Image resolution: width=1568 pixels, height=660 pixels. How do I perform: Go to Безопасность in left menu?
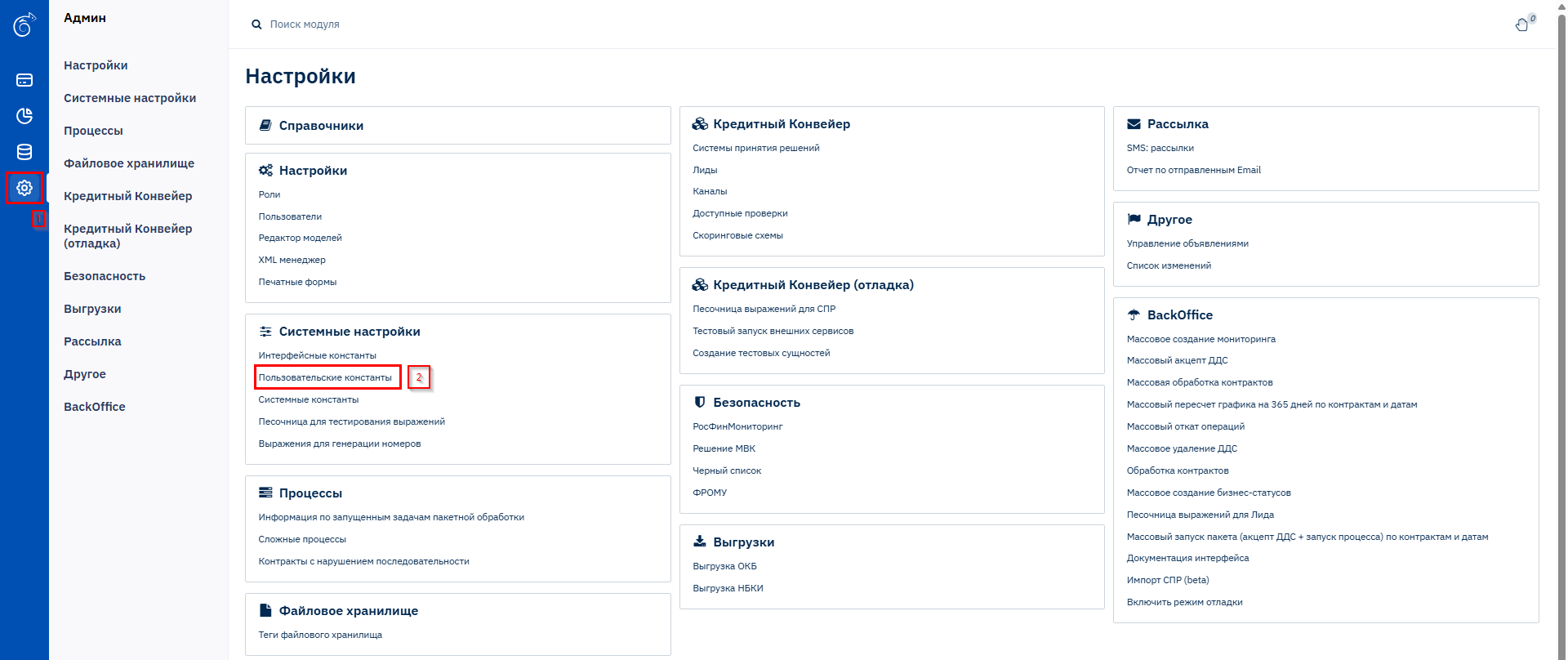(105, 276)
